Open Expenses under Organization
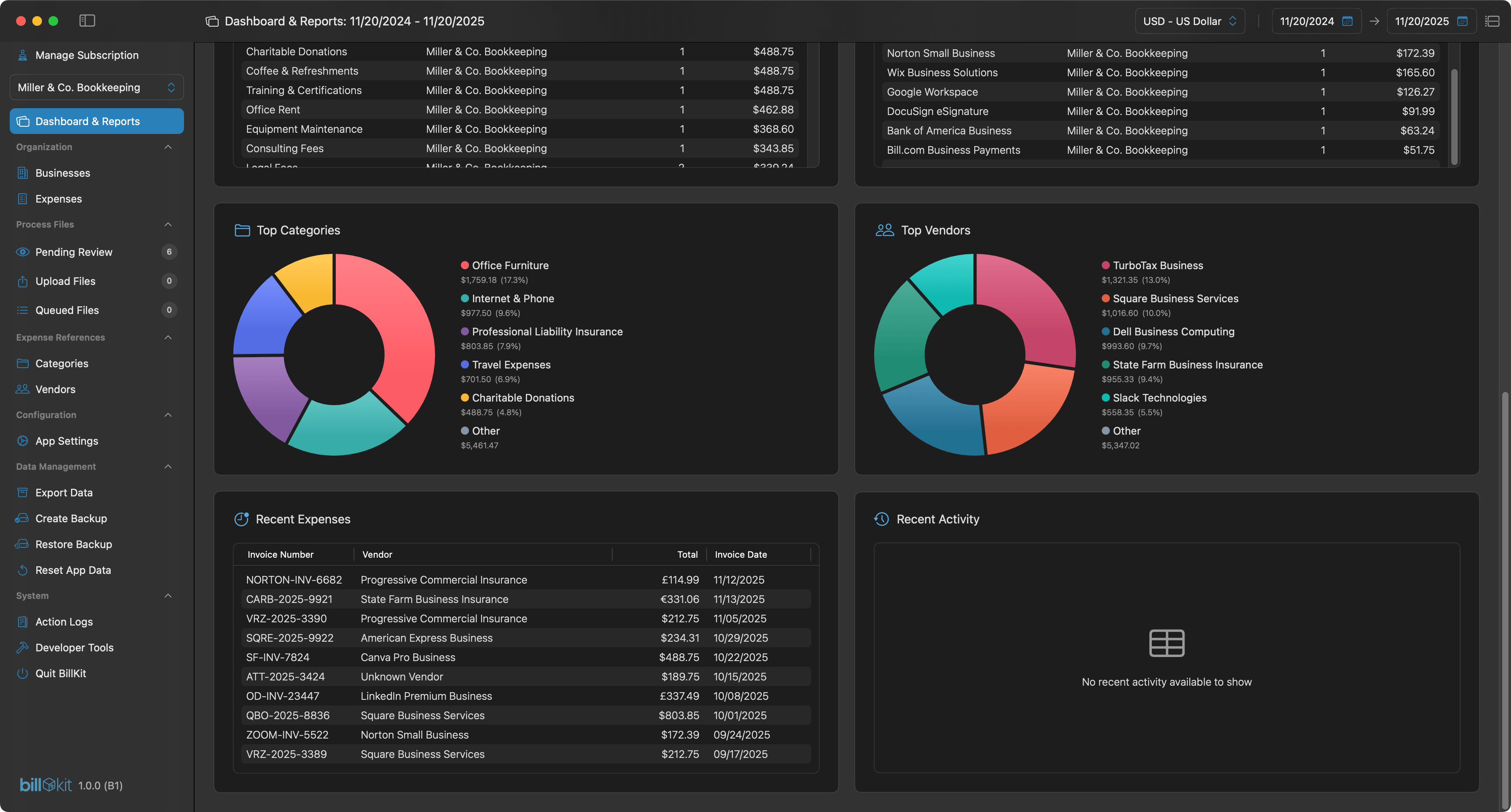1511x812 pixels. coord(58,198)
